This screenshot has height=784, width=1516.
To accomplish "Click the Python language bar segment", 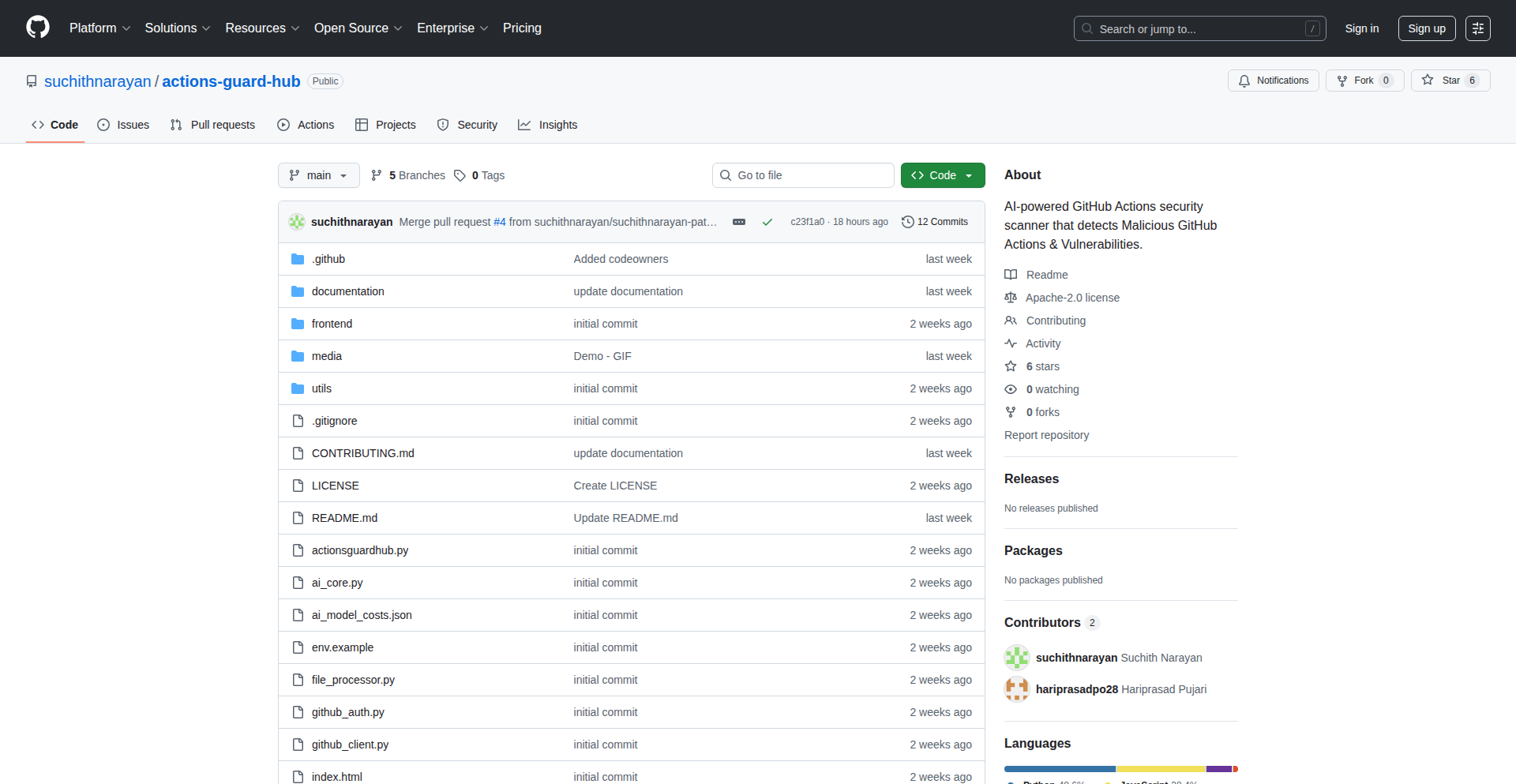I will 1059,769.
